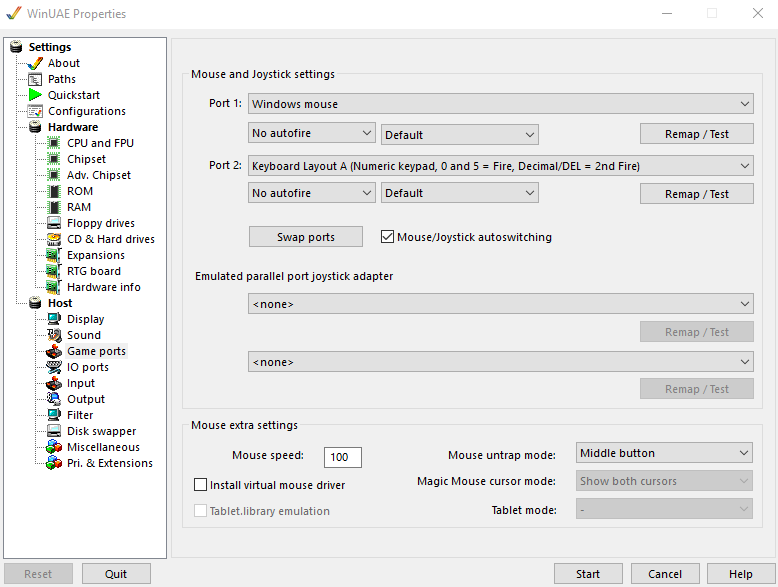Open Mouse untrap mode dropdown
This screenshot has height=587, width=778.
coord(664,453)
